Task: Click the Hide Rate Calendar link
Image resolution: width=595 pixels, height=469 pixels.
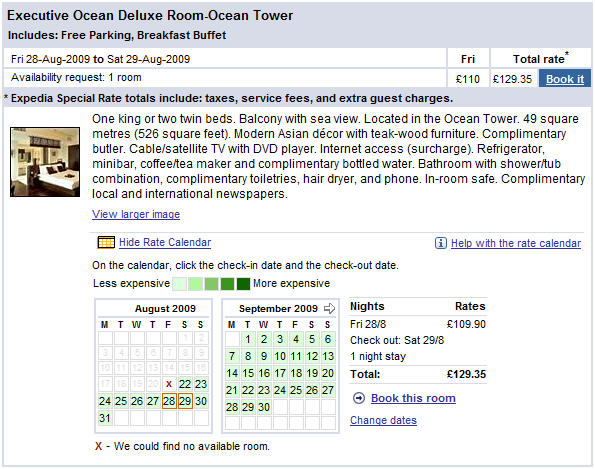Action: 165,242
